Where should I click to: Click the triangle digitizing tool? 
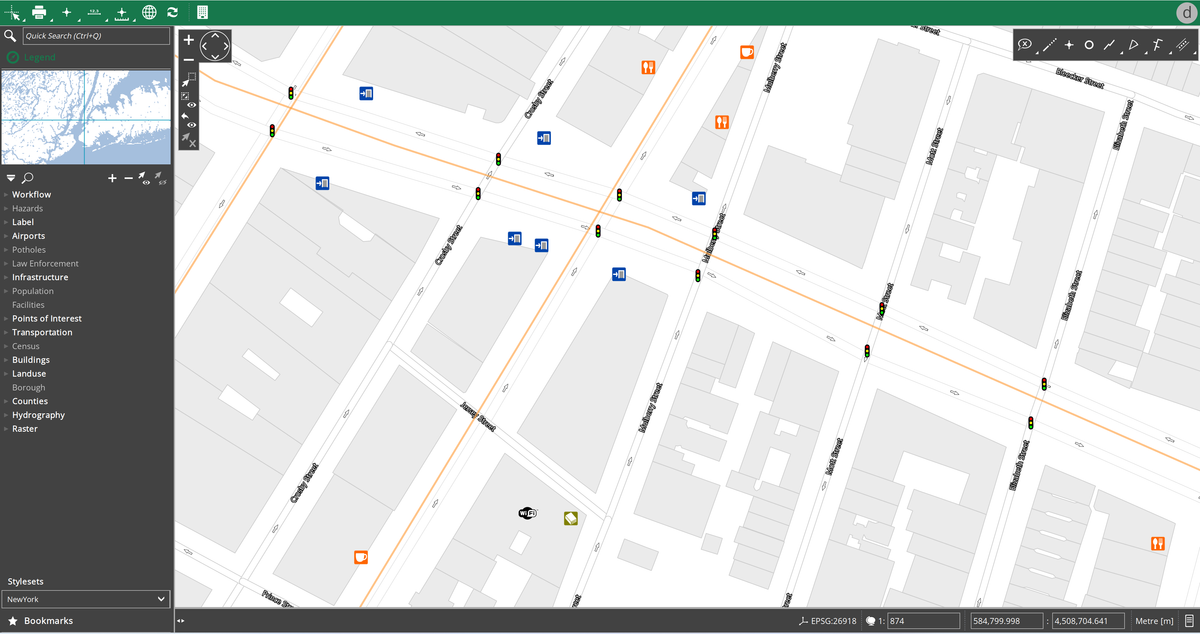pos(1133,45)
